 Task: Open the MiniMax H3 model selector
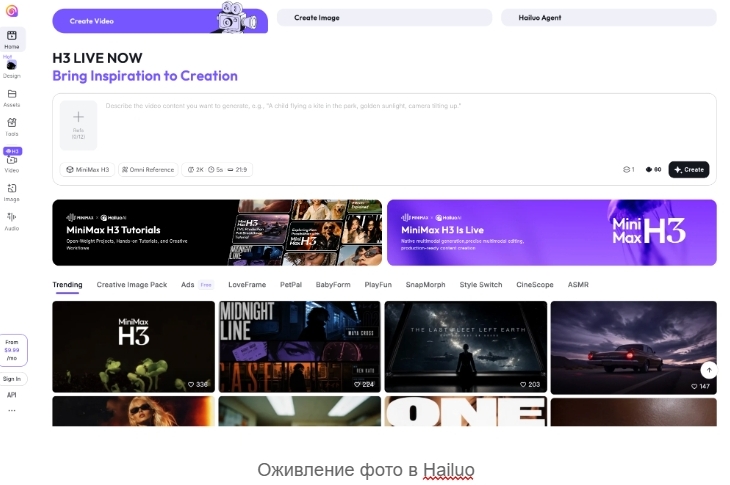point(88,169)
